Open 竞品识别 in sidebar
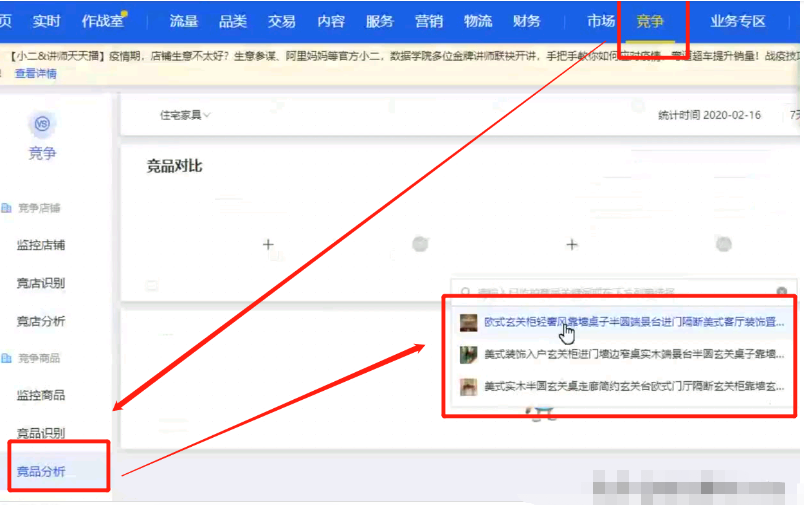The width and height of the screenshot is (804, 505). tap(41, 433)
